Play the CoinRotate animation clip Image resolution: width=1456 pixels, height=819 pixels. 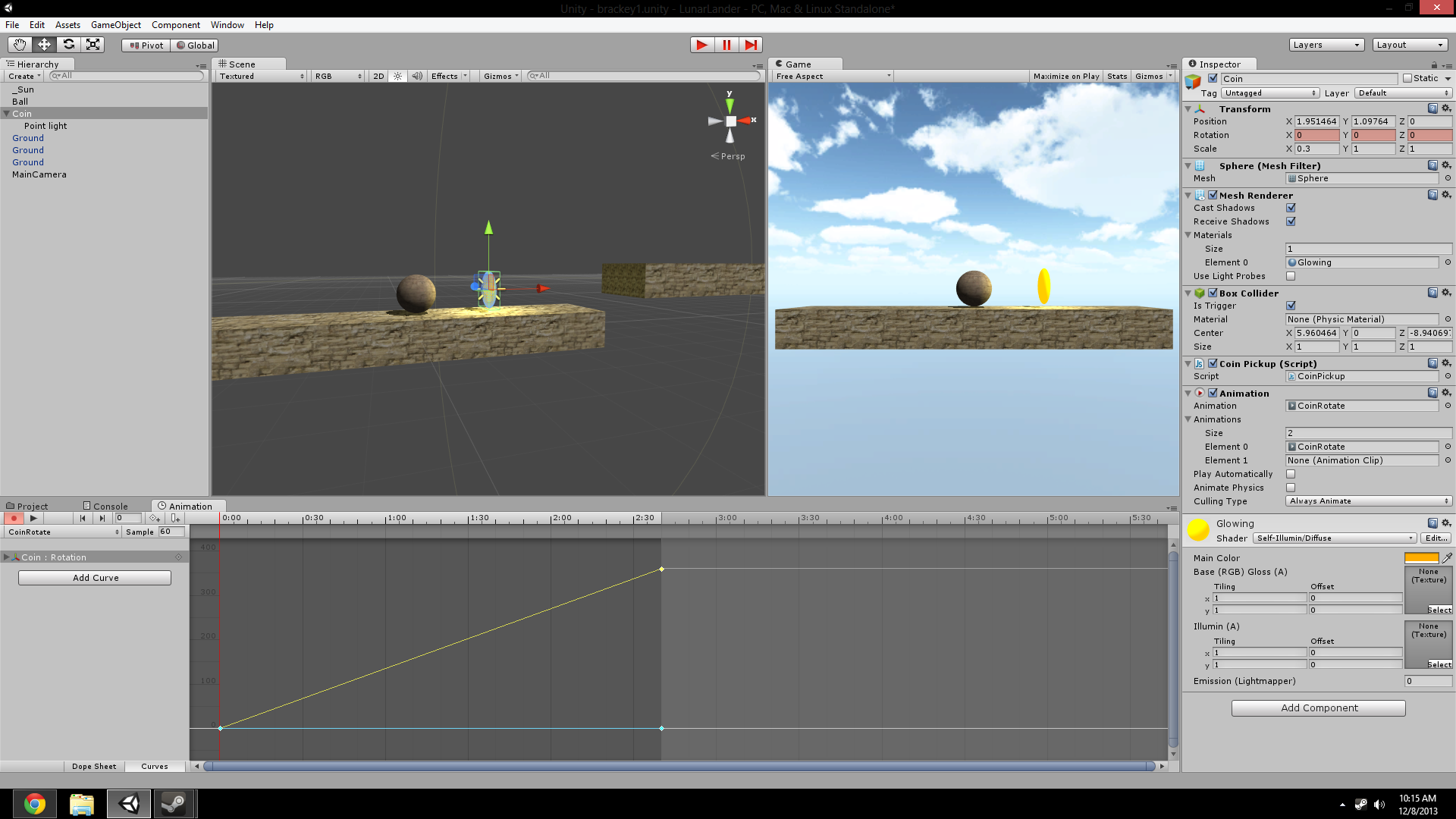[33, 518]
